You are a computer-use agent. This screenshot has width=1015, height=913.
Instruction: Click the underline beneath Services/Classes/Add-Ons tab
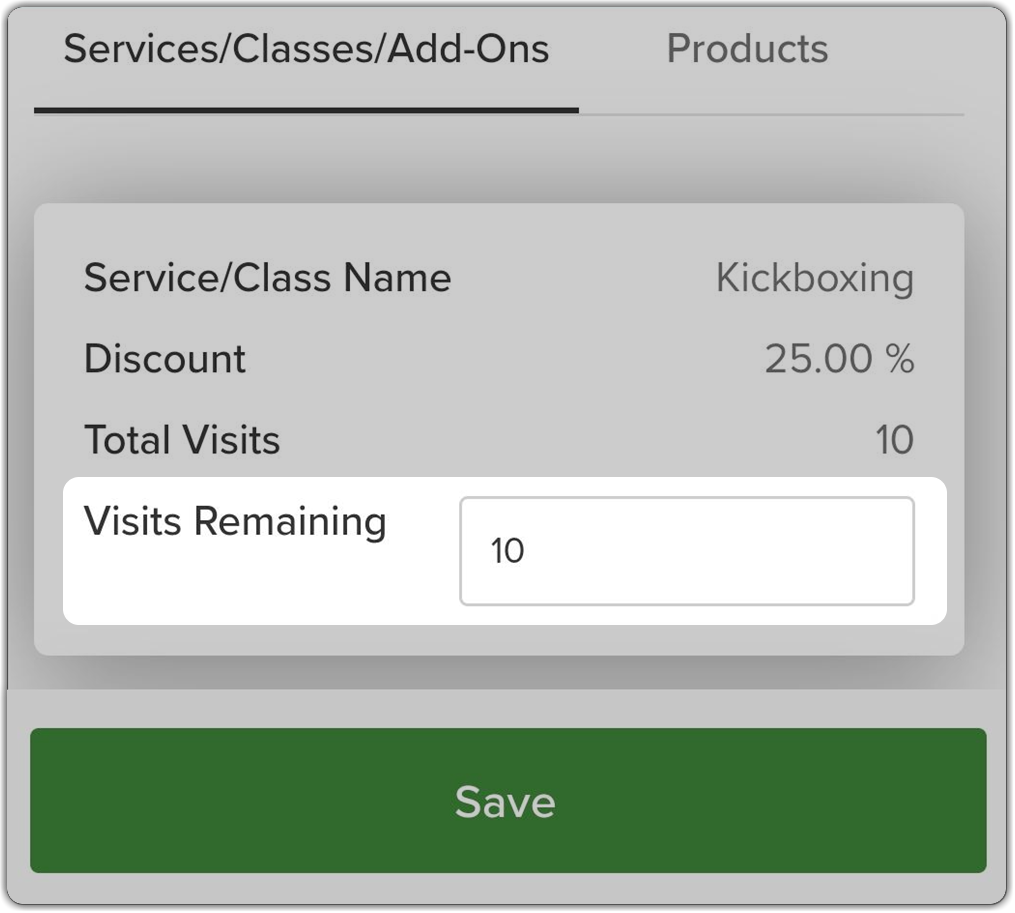[x=306, y=111]
